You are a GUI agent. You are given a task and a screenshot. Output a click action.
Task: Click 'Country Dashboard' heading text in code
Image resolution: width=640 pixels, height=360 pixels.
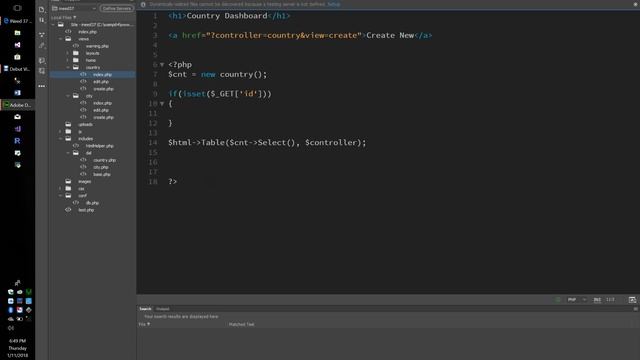click(x=227, y=16)
